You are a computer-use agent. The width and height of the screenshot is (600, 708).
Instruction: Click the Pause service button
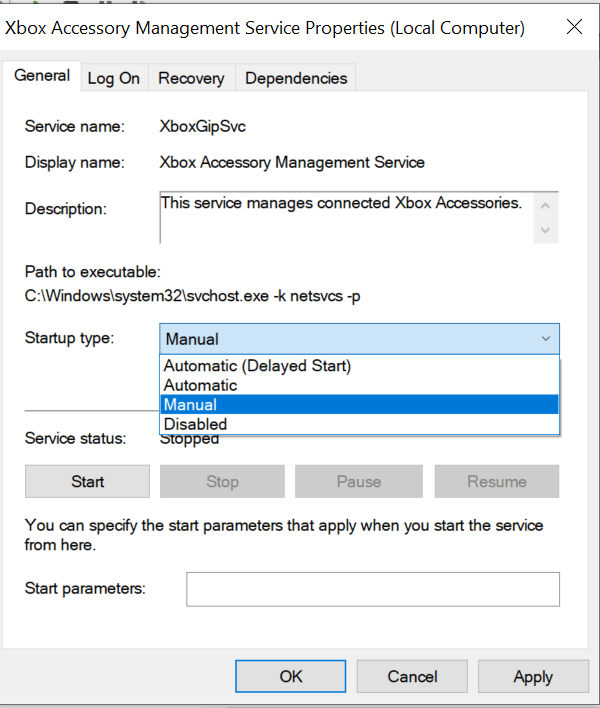pyautogui.click(x=359, y=482)
